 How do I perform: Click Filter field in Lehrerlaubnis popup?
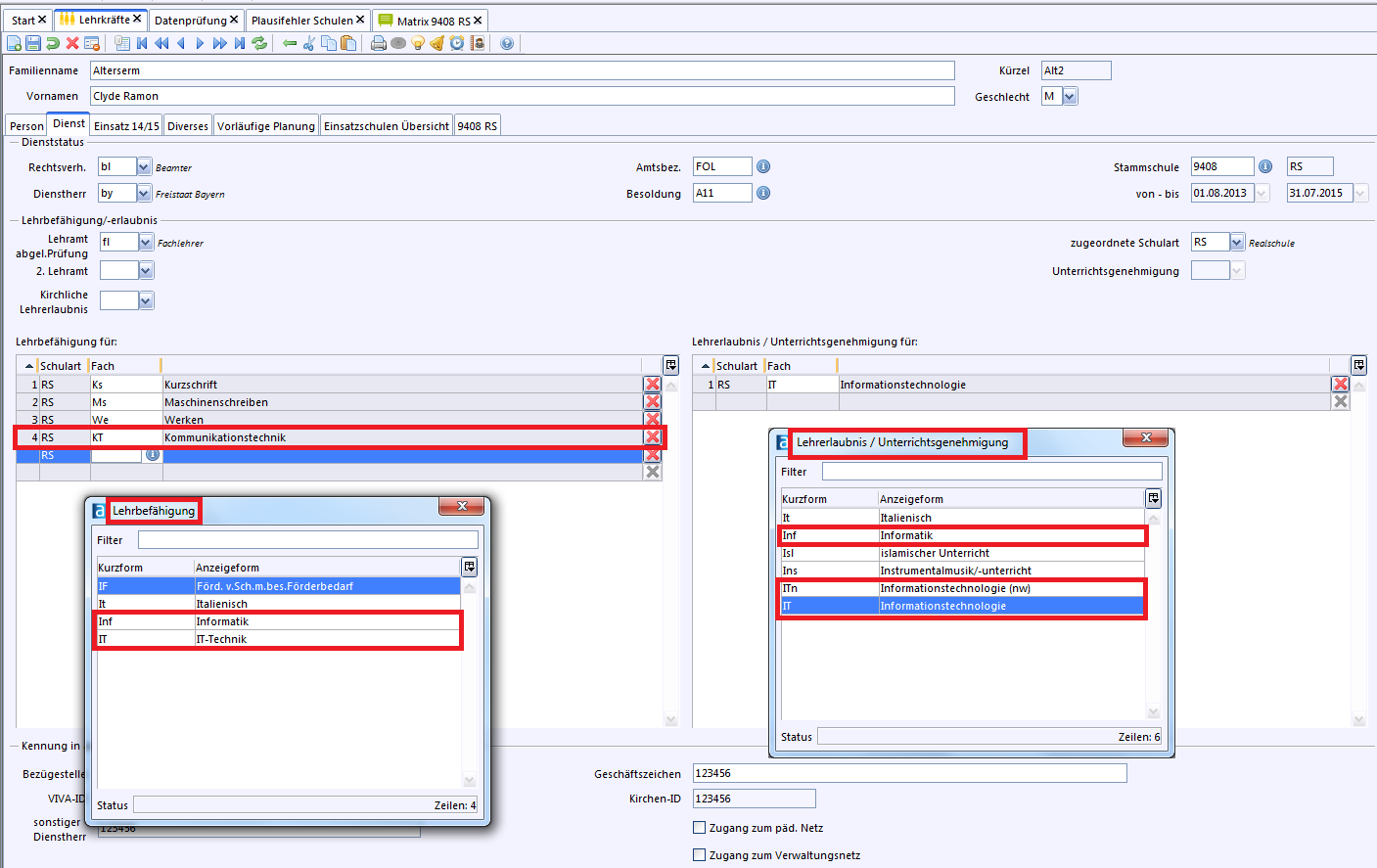(x=992, y=472)
